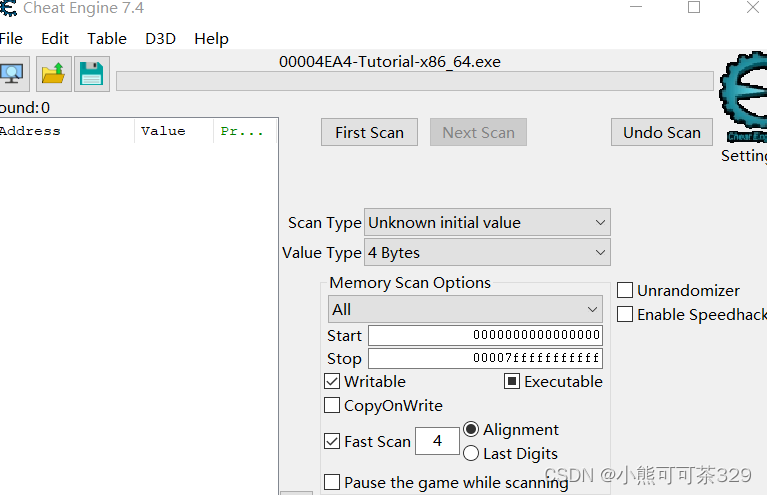Click the Value column header
Screen dimensions: 767x495
pyautogui.click(x=174, y=131)
